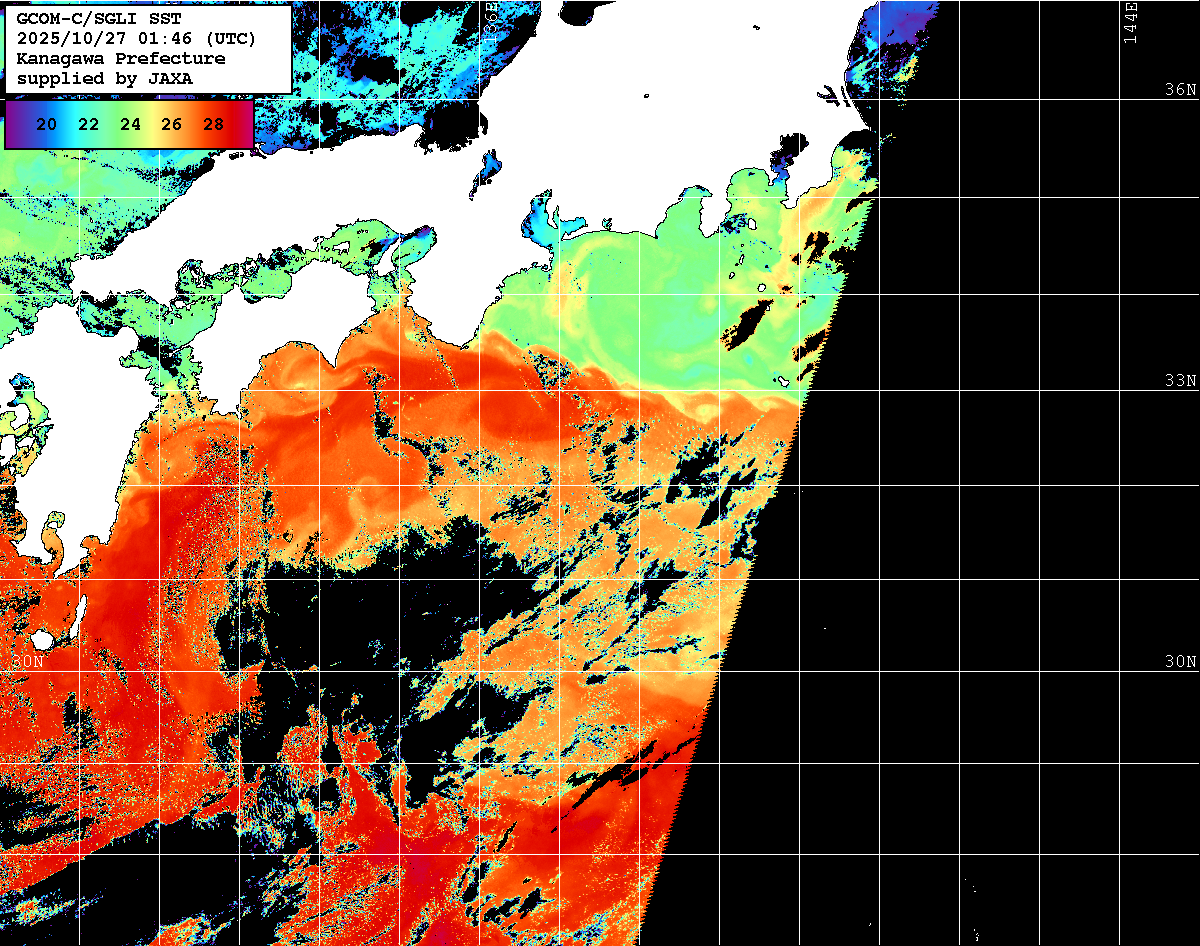The image size is (1200, 946).
Task: Click the dark red right end of the color bar
Action: pos(243,125)
